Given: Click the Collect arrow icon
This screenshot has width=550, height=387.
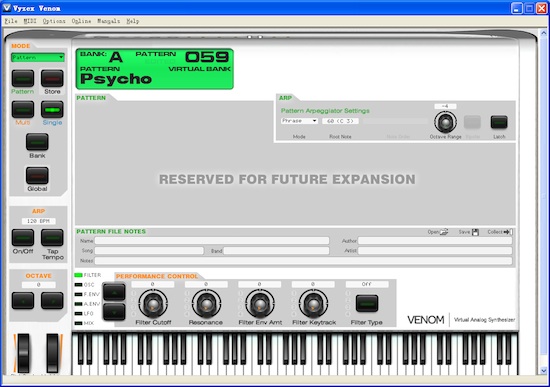Looking at the screenshot, I should point(508,232).
